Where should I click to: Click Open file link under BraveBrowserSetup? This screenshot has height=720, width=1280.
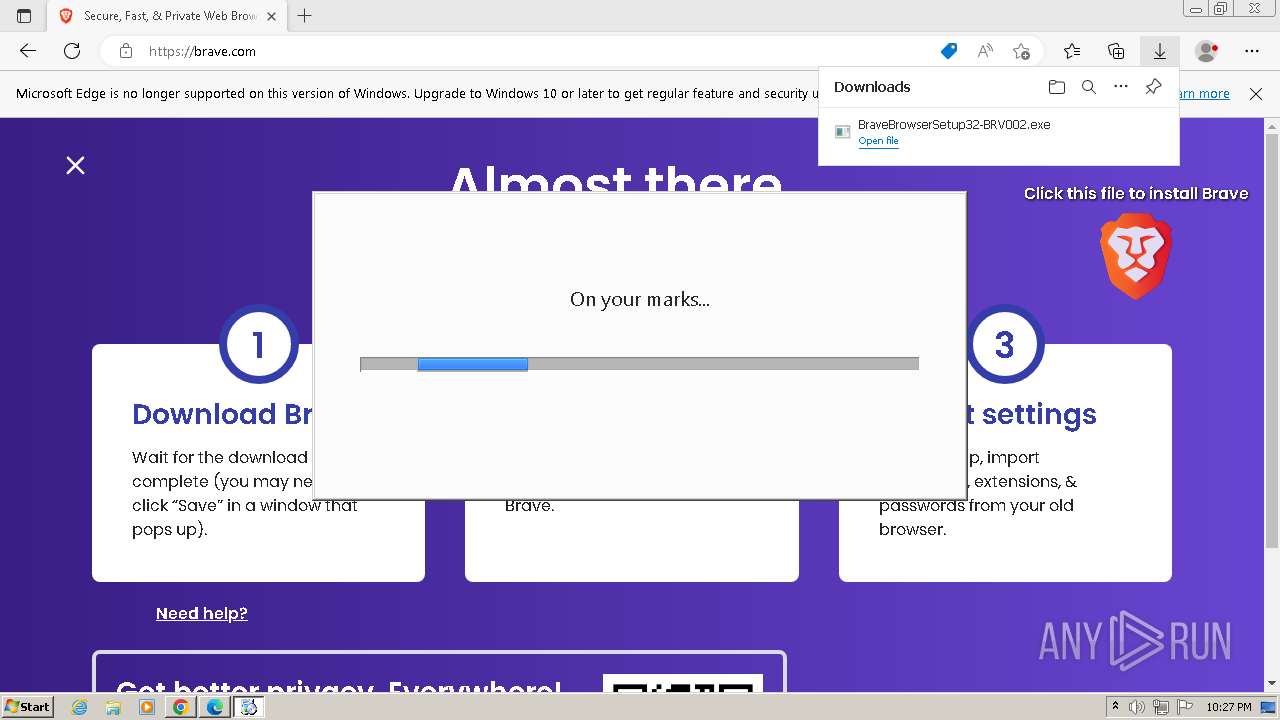point(878,141)
